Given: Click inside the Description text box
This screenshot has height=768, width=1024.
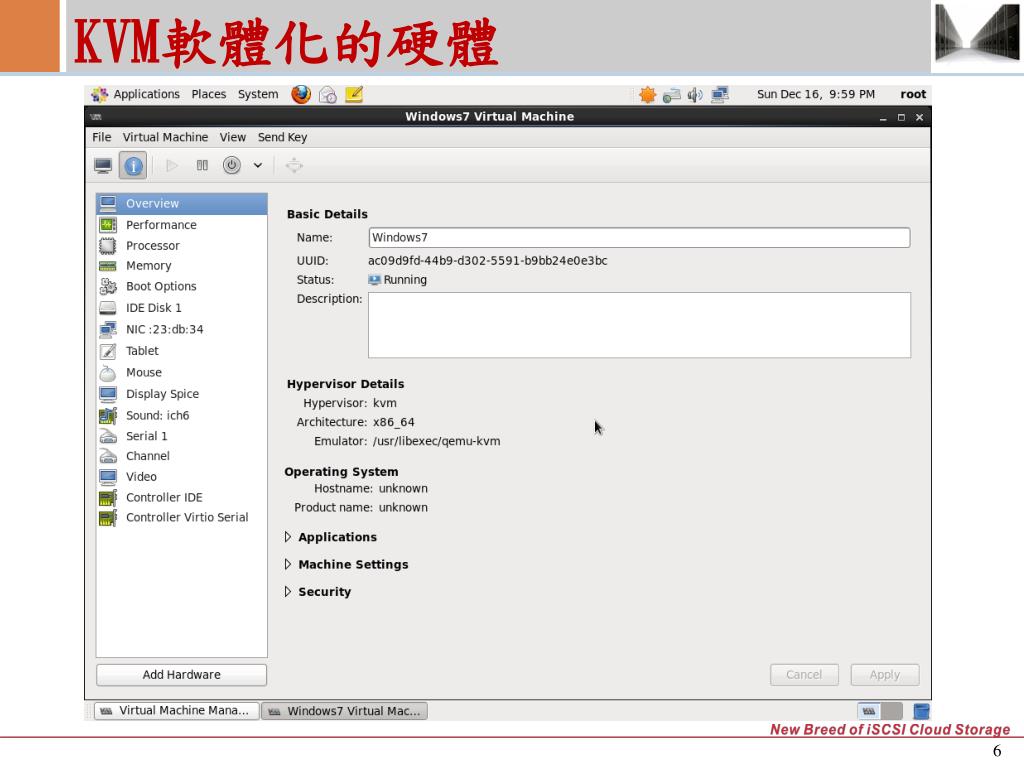Looking at the screenshot, I should pos(639,325).
